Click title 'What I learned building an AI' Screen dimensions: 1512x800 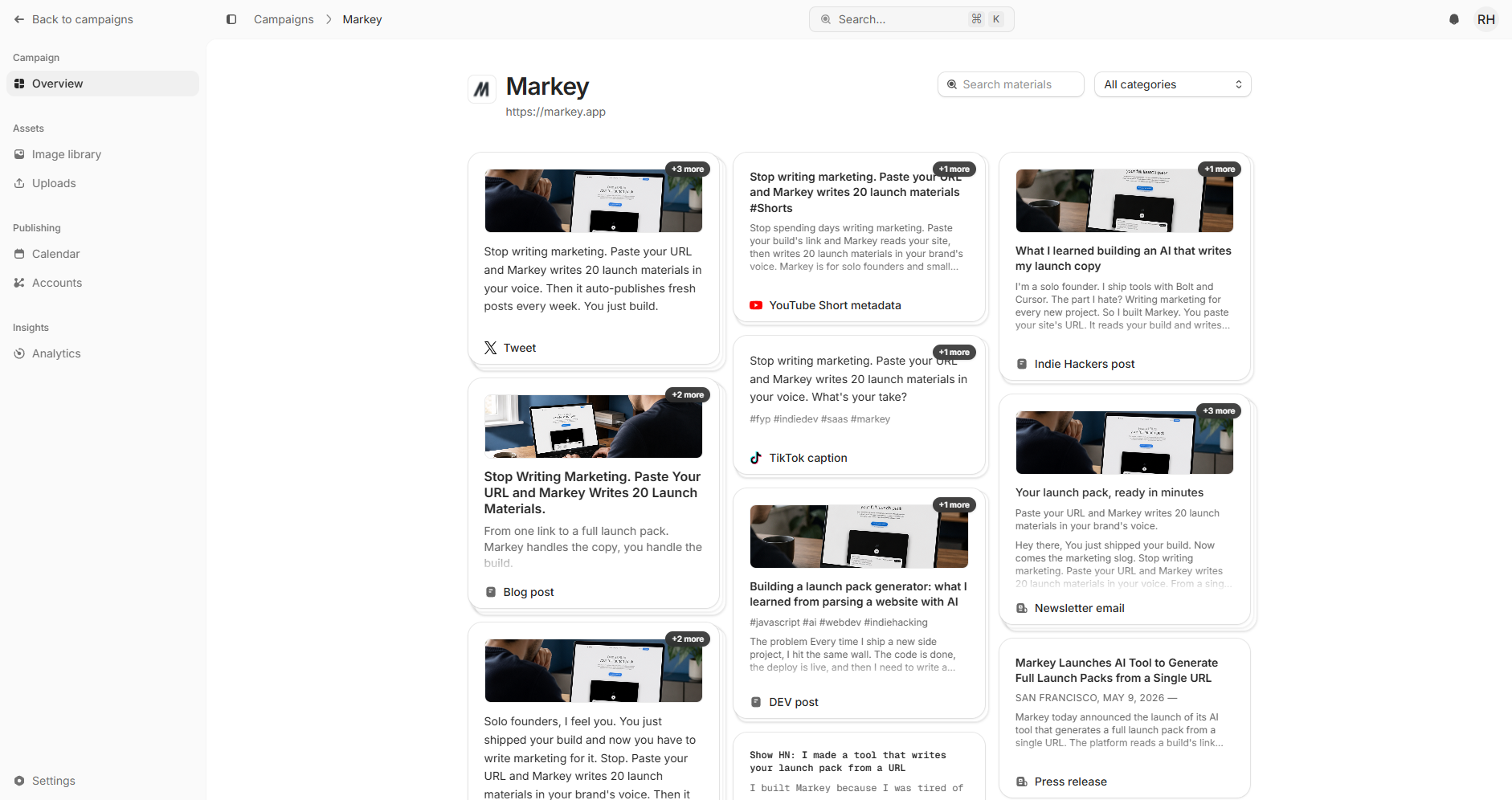point(1123,259)
